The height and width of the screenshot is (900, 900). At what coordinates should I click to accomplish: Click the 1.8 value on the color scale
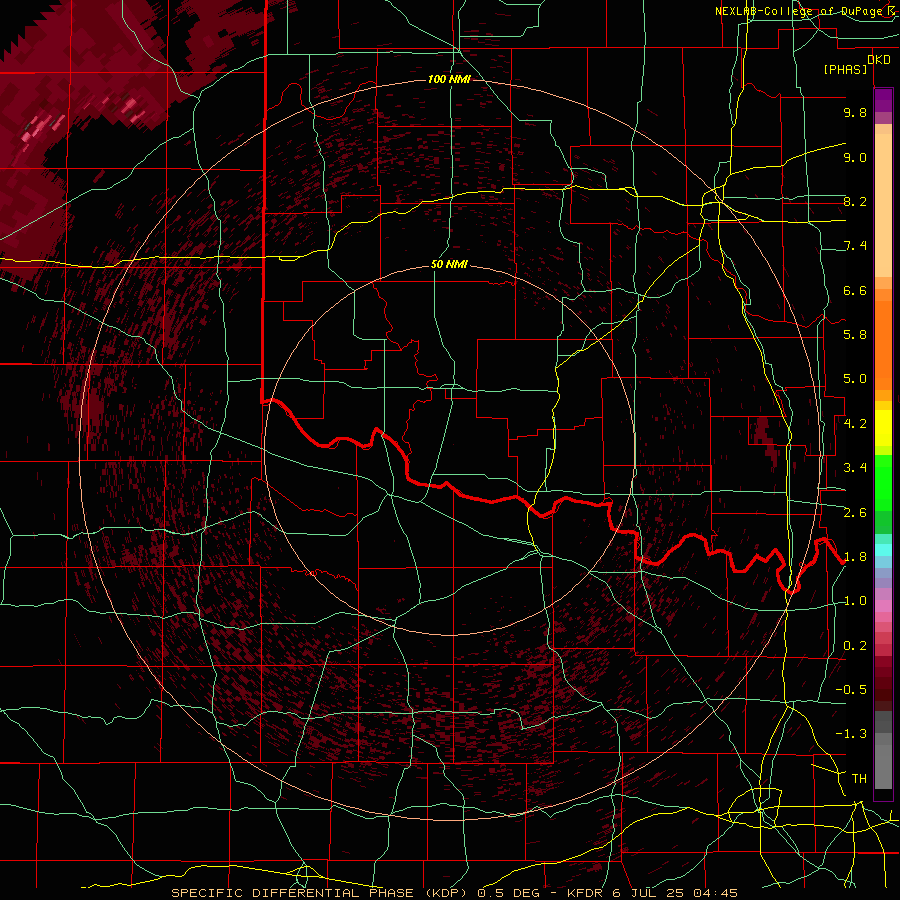tap(855, 557)
